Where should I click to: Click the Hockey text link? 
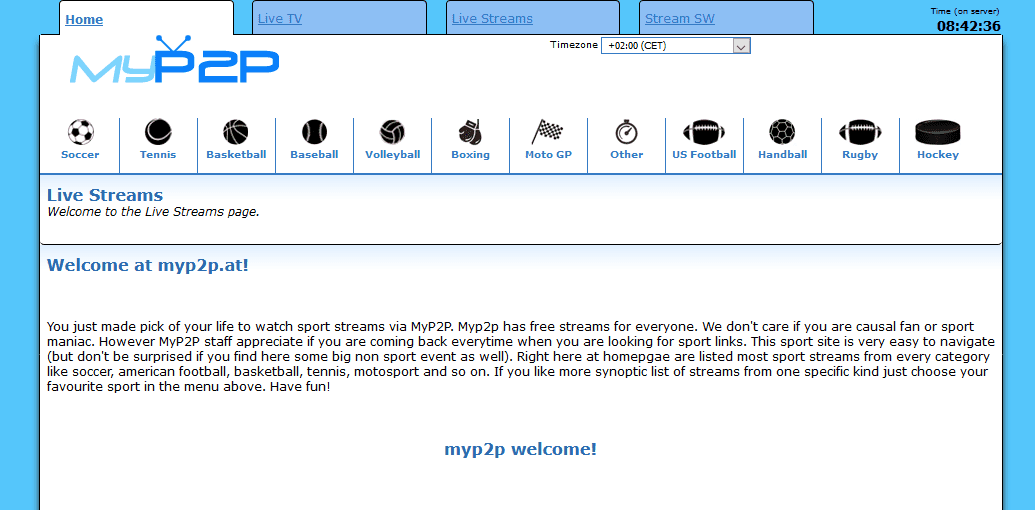938,155
